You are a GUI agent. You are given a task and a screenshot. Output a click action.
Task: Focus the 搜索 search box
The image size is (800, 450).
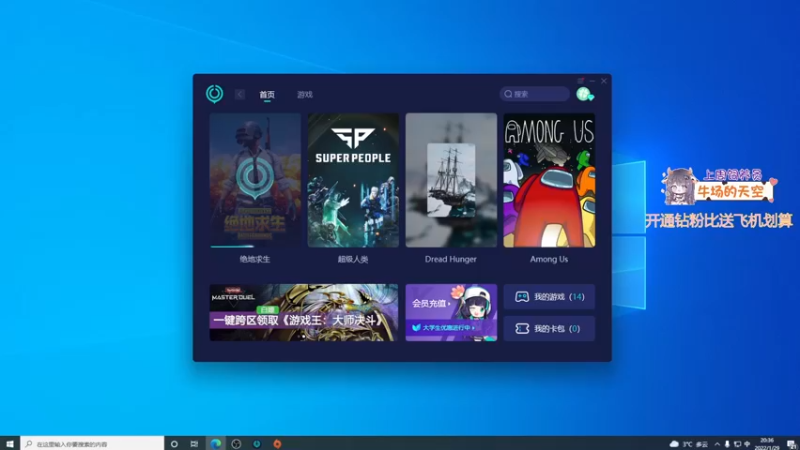[x=534, y=94]
